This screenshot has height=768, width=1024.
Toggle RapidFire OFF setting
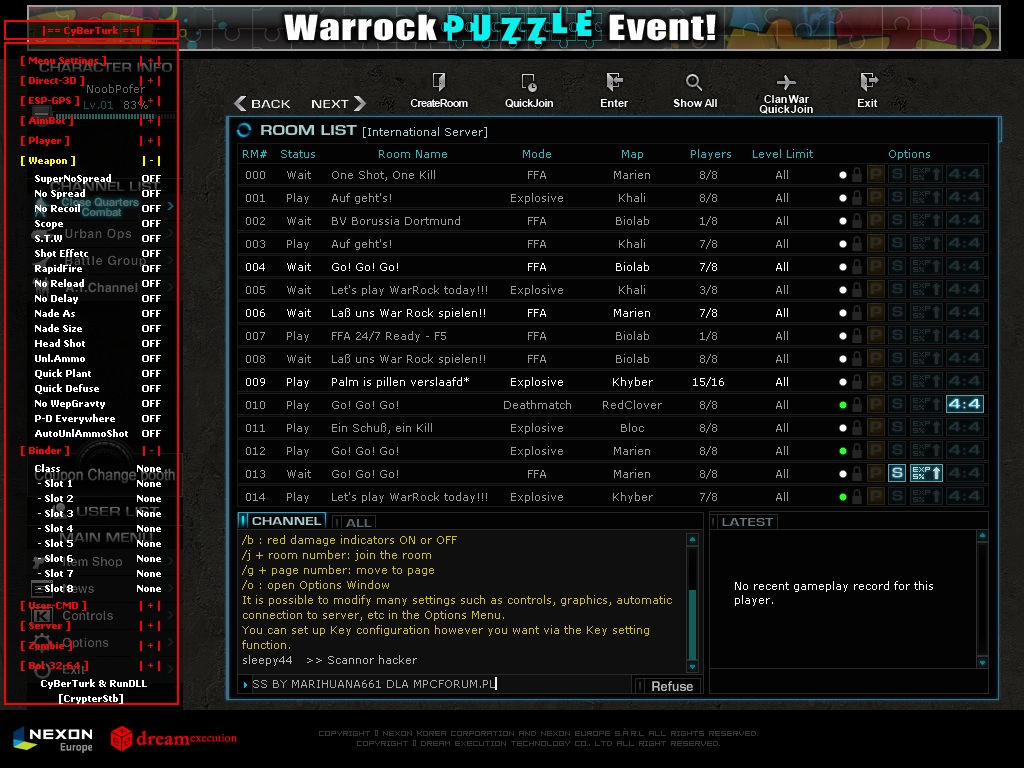click(151, 268)
